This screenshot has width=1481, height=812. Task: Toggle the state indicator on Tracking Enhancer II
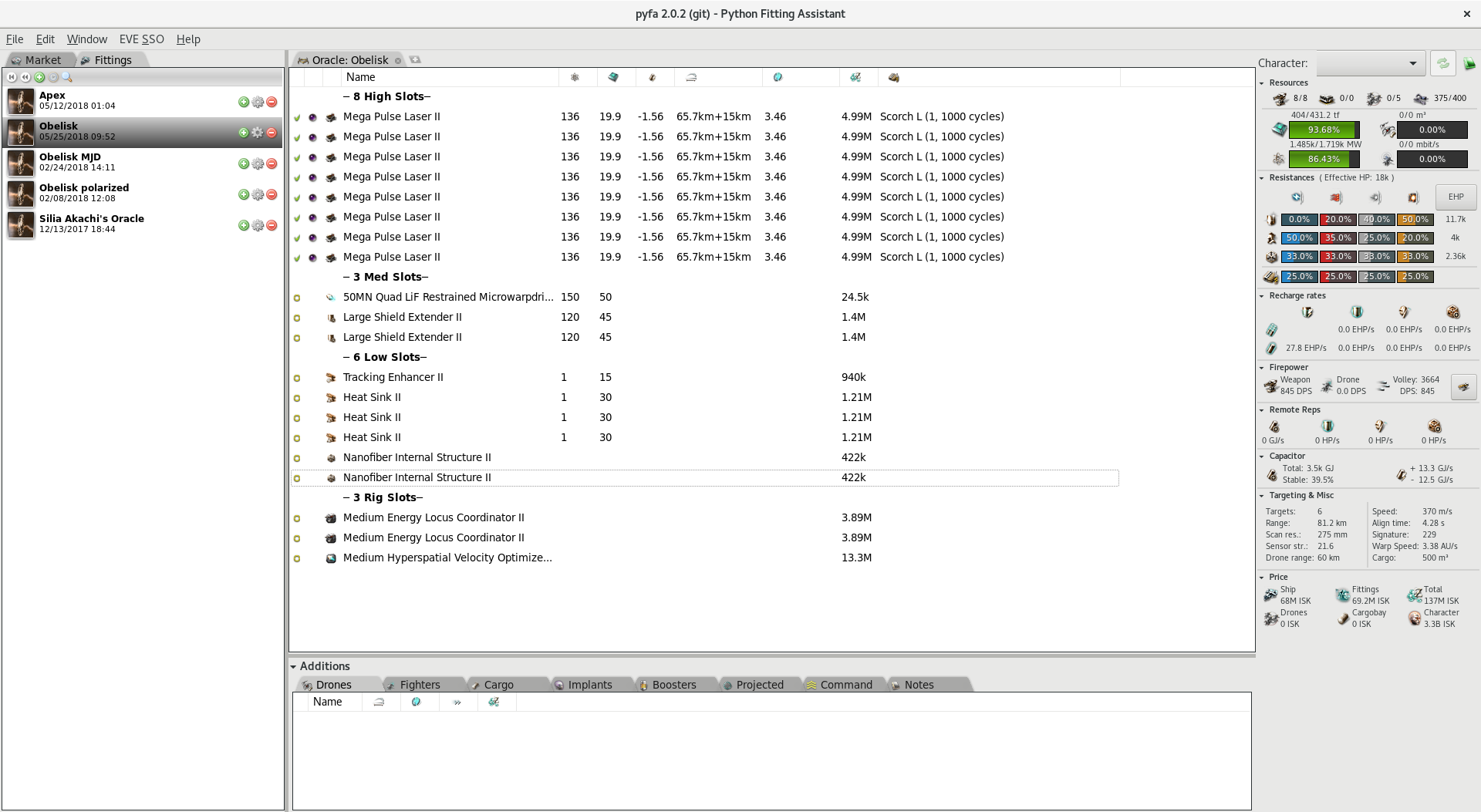tap(298, 377)
